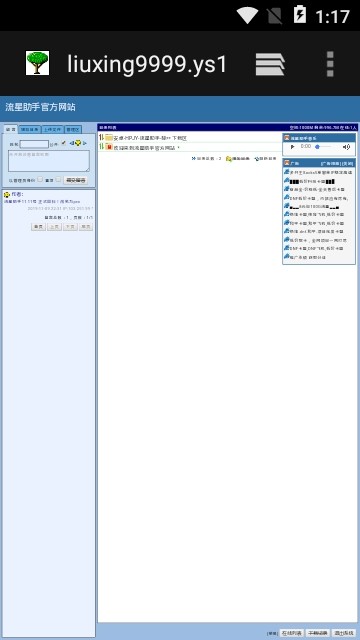Click the left arrow beside the smiley
The width and height of the screenshot is (360, 640).
(71, 143)
